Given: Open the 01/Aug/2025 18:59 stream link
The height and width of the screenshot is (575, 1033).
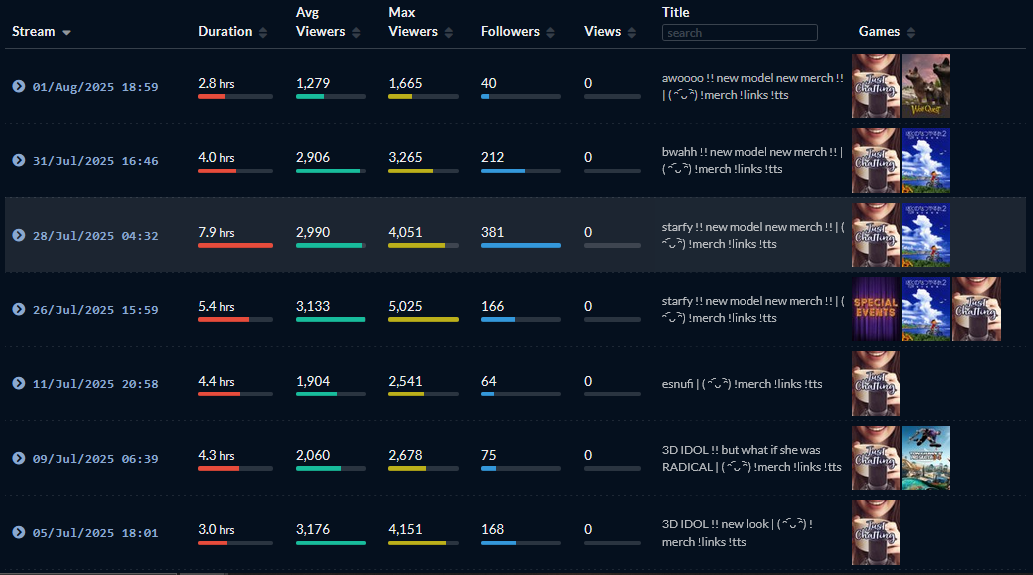Looking at the screenshot, I should (x=96, y=87).
